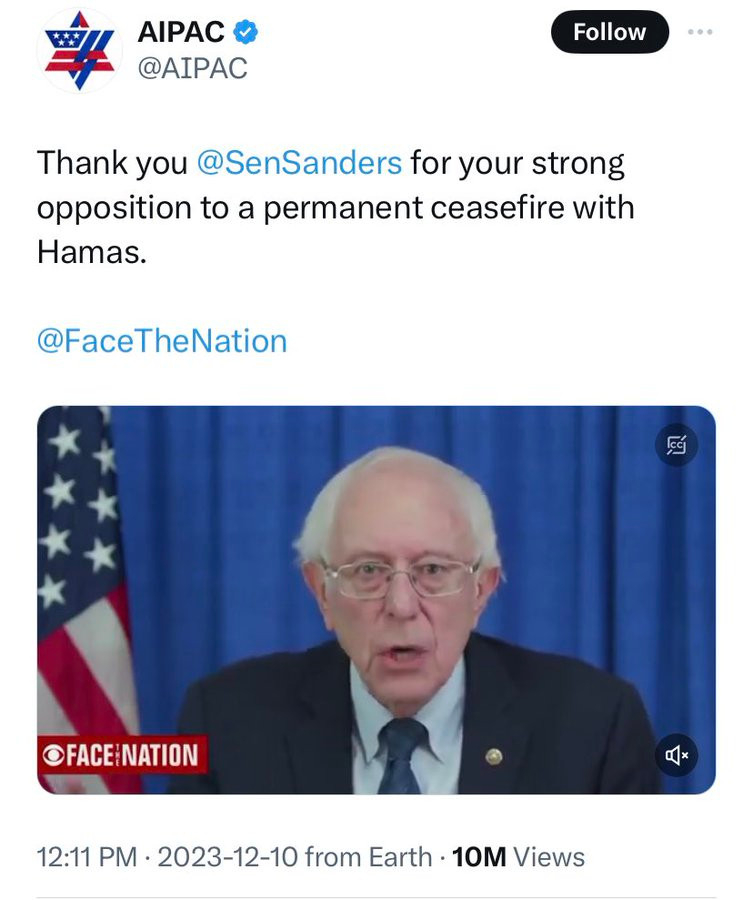This screenshot has width=753, height=900.
Task: Unmute the video with the speaker icon
Action: click(677, 755)
